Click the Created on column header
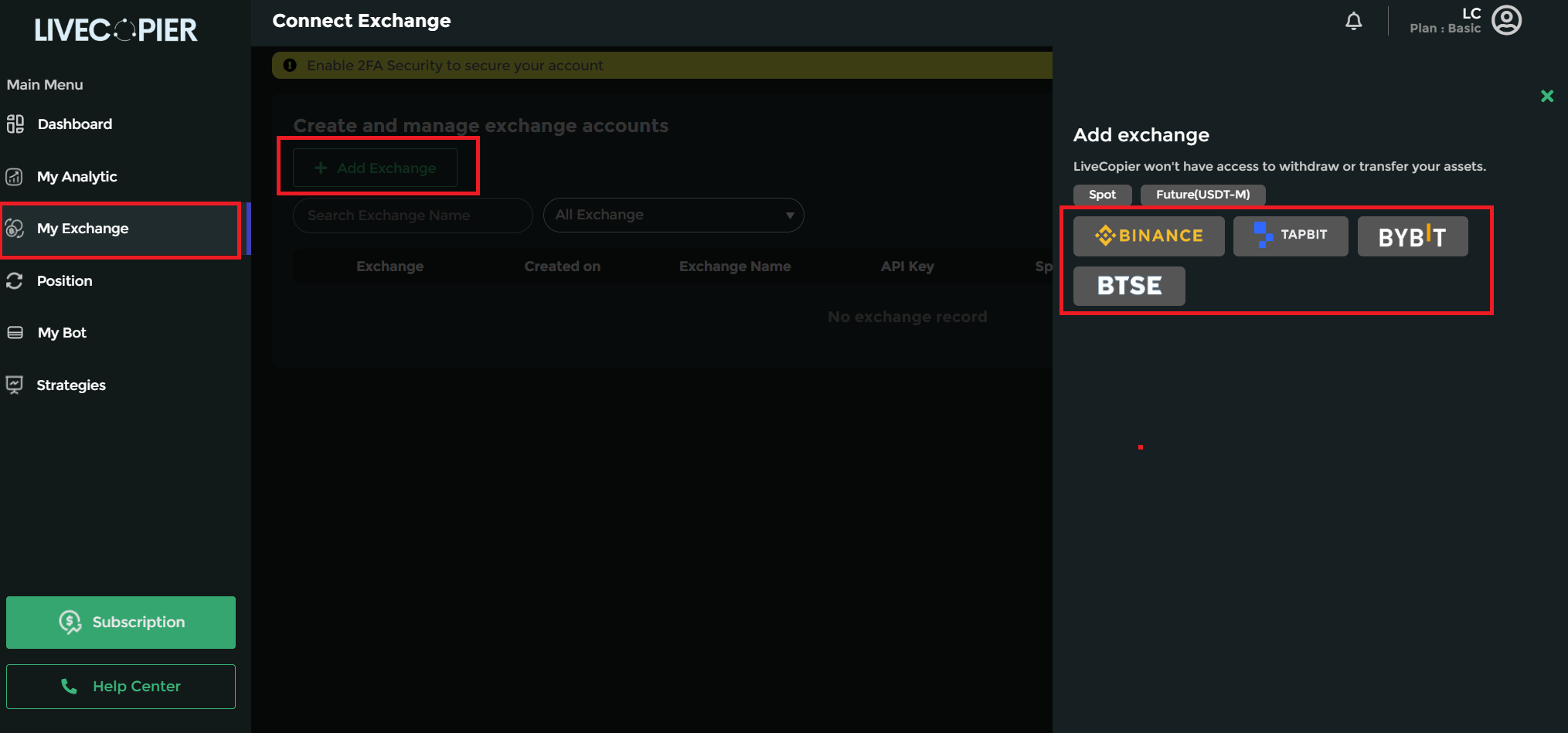The image size is (1568, 733). tap(563, 266)
